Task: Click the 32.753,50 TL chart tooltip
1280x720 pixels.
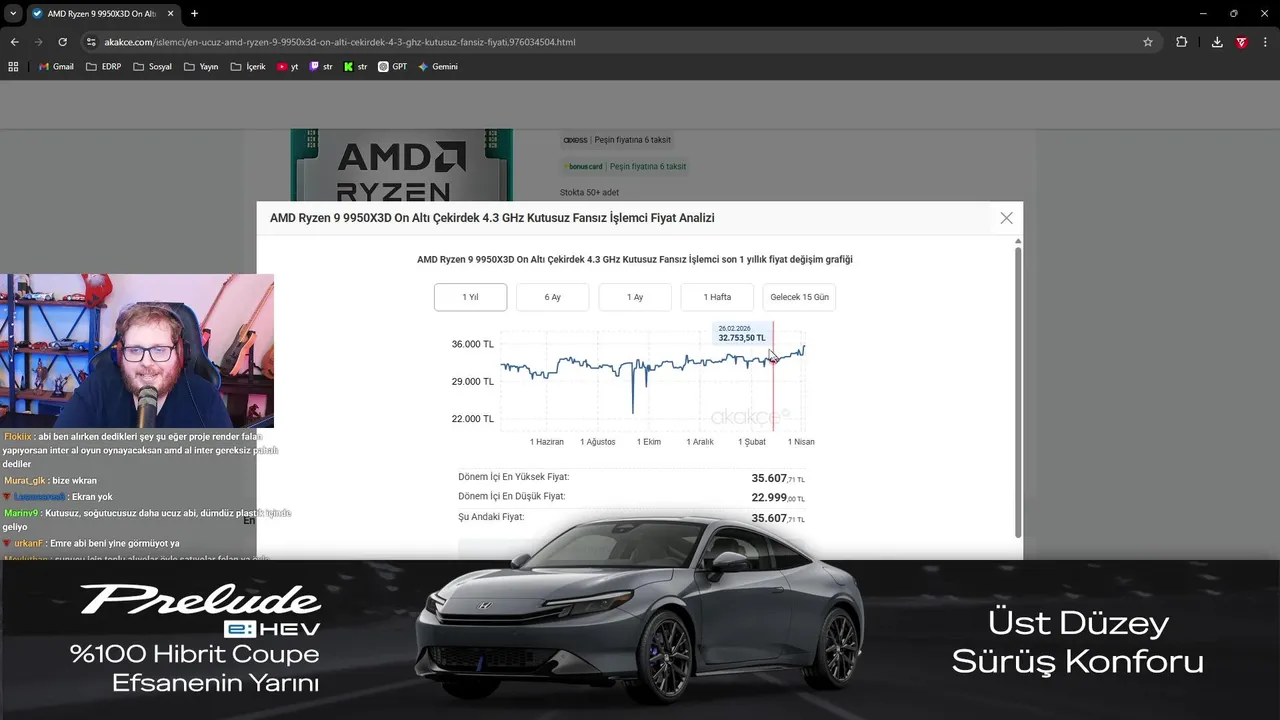Action: (742, 333)
